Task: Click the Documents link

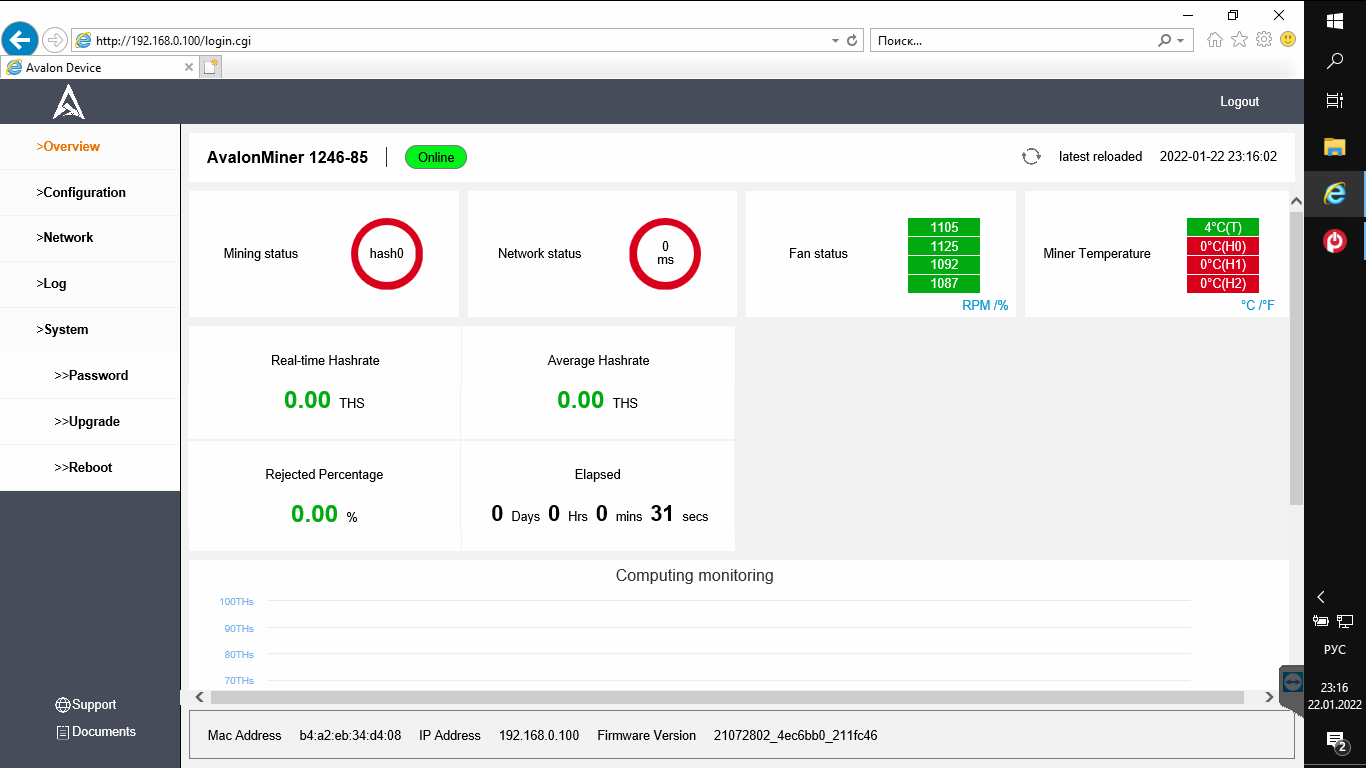Action: click(104, 732)
